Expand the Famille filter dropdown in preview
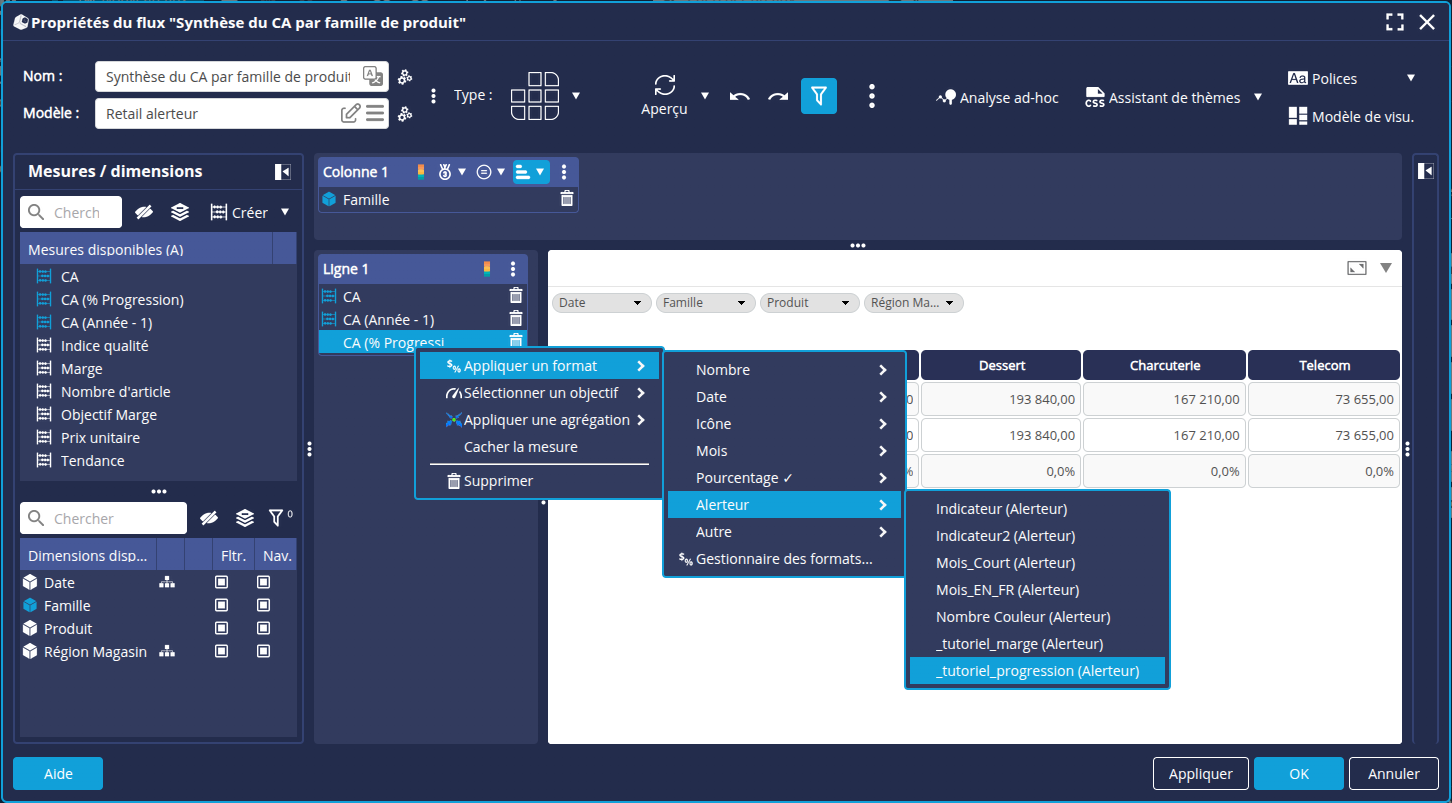The height and width of the screenshot is (803, 1452). pyautogui.click(x=741, y=303)
